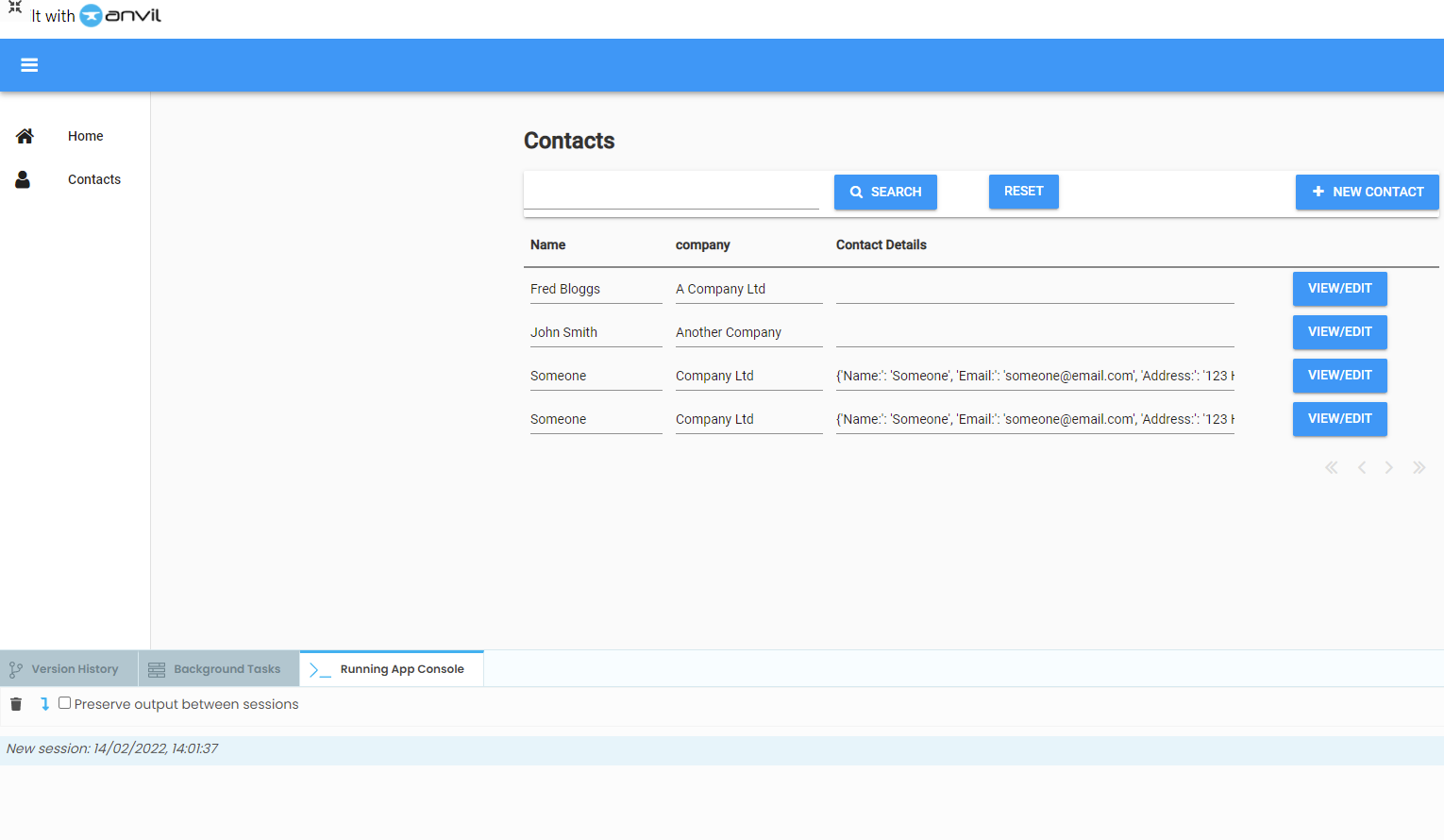Viewport: 1444px width, 840px height.
Task: Click the collapse arrows icon at top-left corner
Action: tap(15, 7)
